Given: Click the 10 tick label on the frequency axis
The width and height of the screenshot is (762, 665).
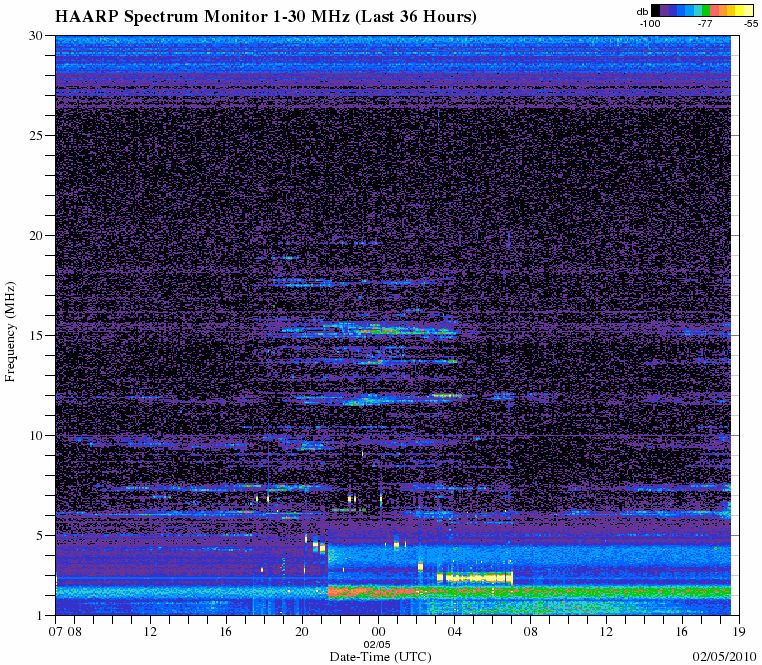Looking at the screenshot, I should pos(37,436).
